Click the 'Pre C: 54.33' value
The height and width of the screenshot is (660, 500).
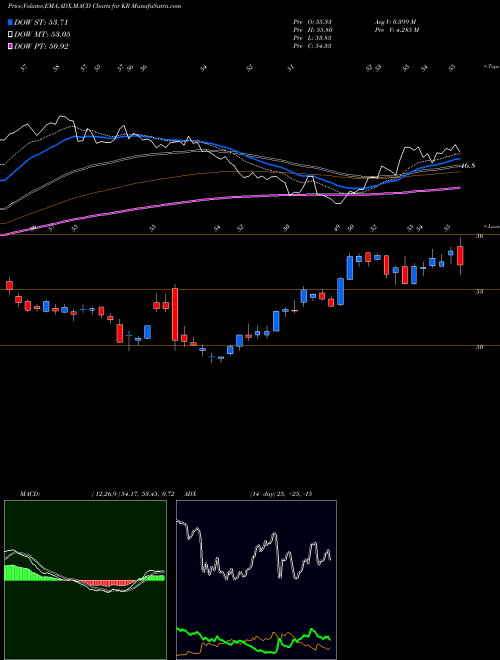[x=312, y=46]
